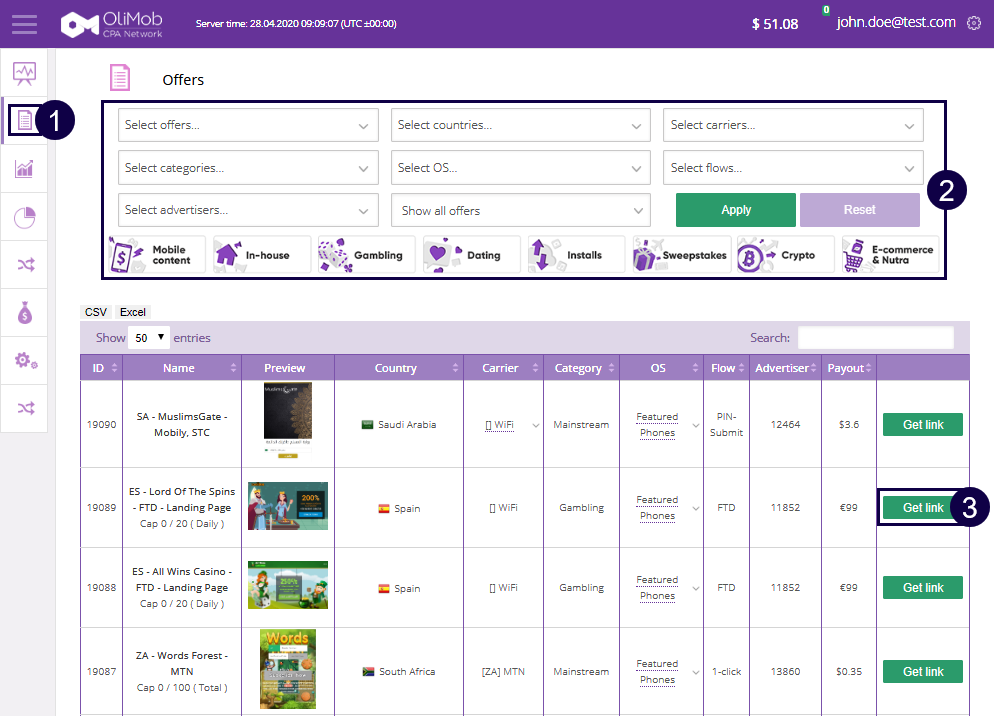Open the entries-per-page dropdown
The image size is (994, 716).
point(149,338)
